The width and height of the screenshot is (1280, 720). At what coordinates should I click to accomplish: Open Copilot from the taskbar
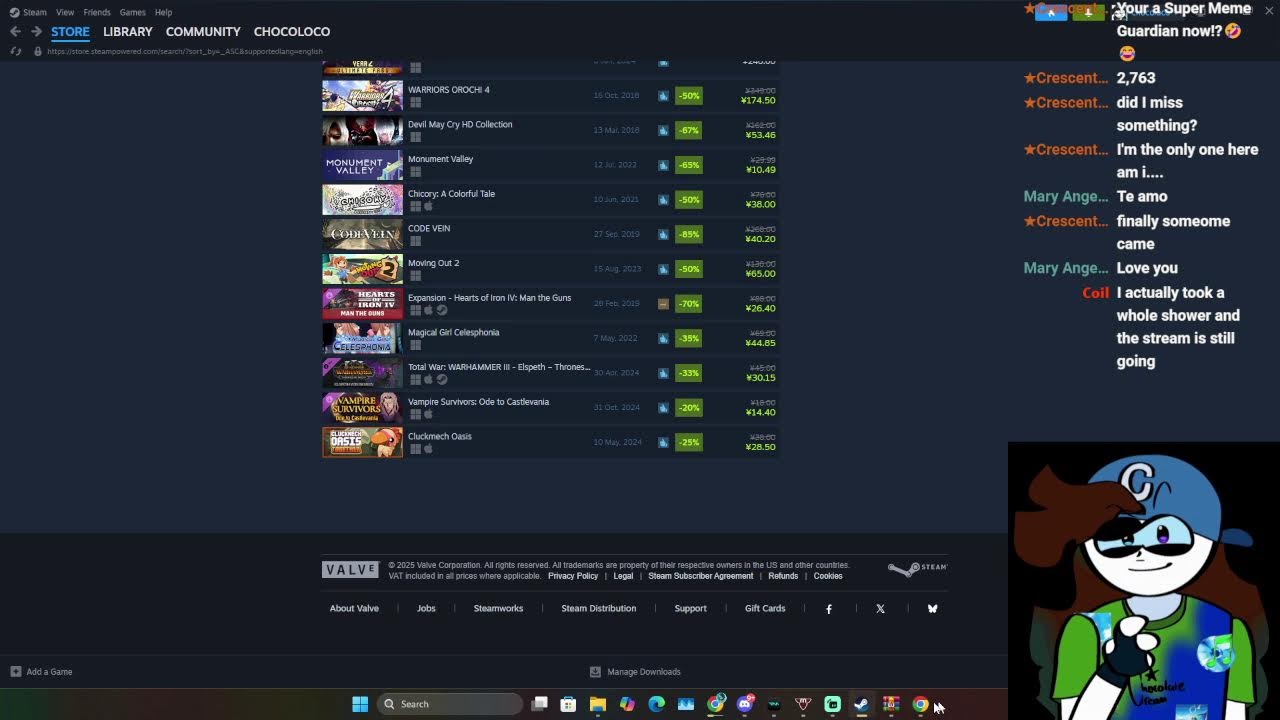(x=627, y=704)
